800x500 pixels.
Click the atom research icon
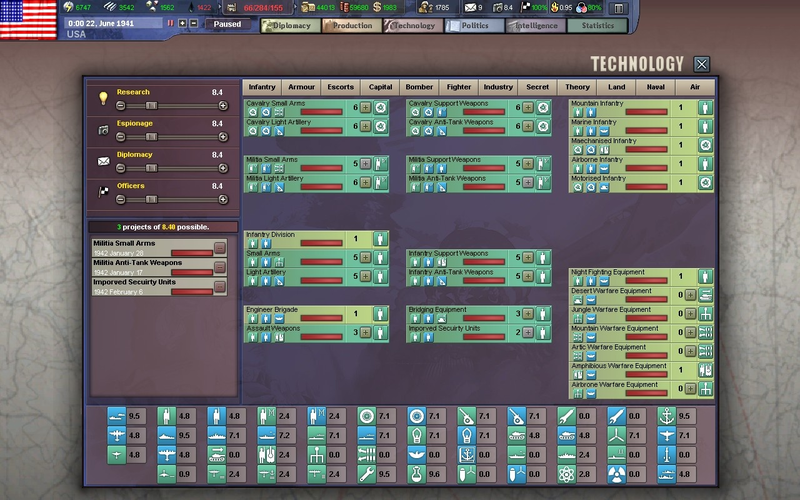(566, 474)
